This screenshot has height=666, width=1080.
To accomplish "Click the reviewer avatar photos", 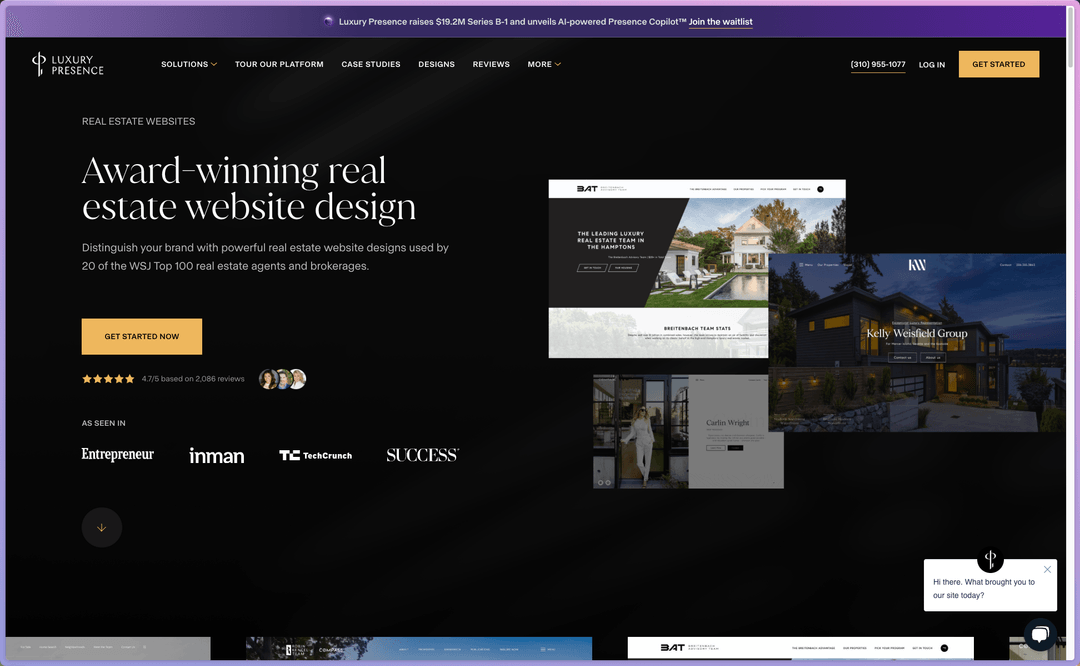I will pos(282,379).
